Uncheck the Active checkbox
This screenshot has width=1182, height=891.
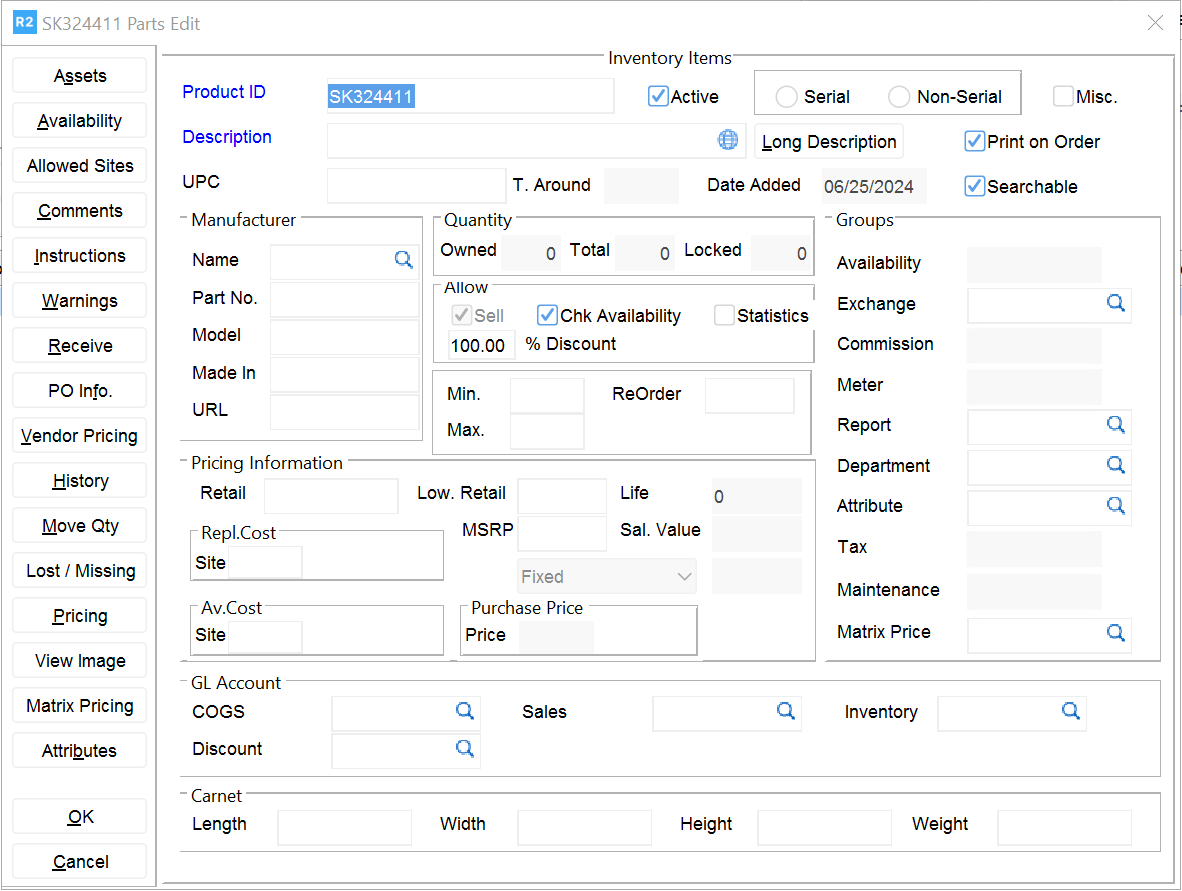click(658, 97)
